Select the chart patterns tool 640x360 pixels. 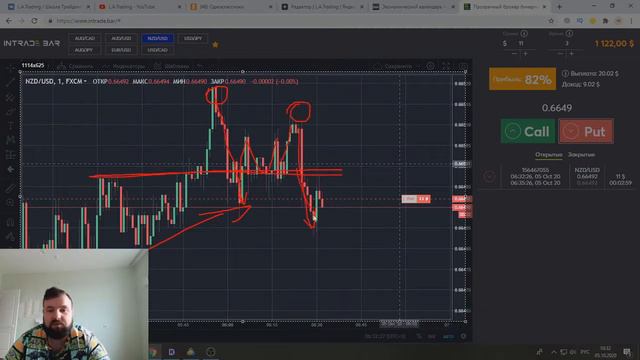pos(10,140)
